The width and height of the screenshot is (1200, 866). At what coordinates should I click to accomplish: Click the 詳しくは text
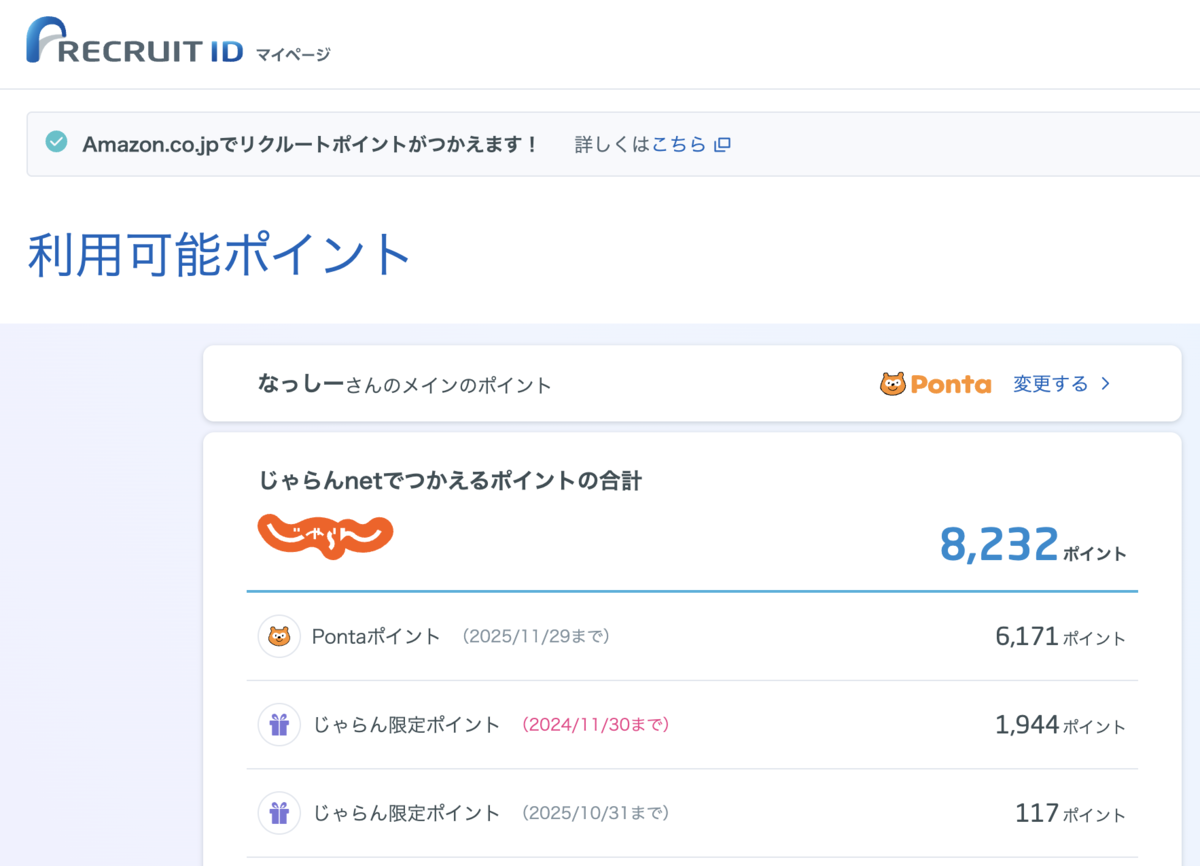pos(613,144)
